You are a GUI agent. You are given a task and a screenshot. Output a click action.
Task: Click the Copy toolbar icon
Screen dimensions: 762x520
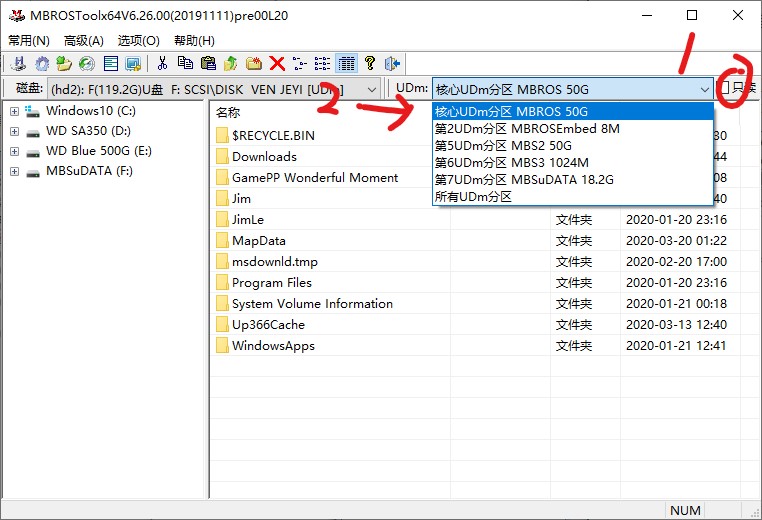(185, 63)
